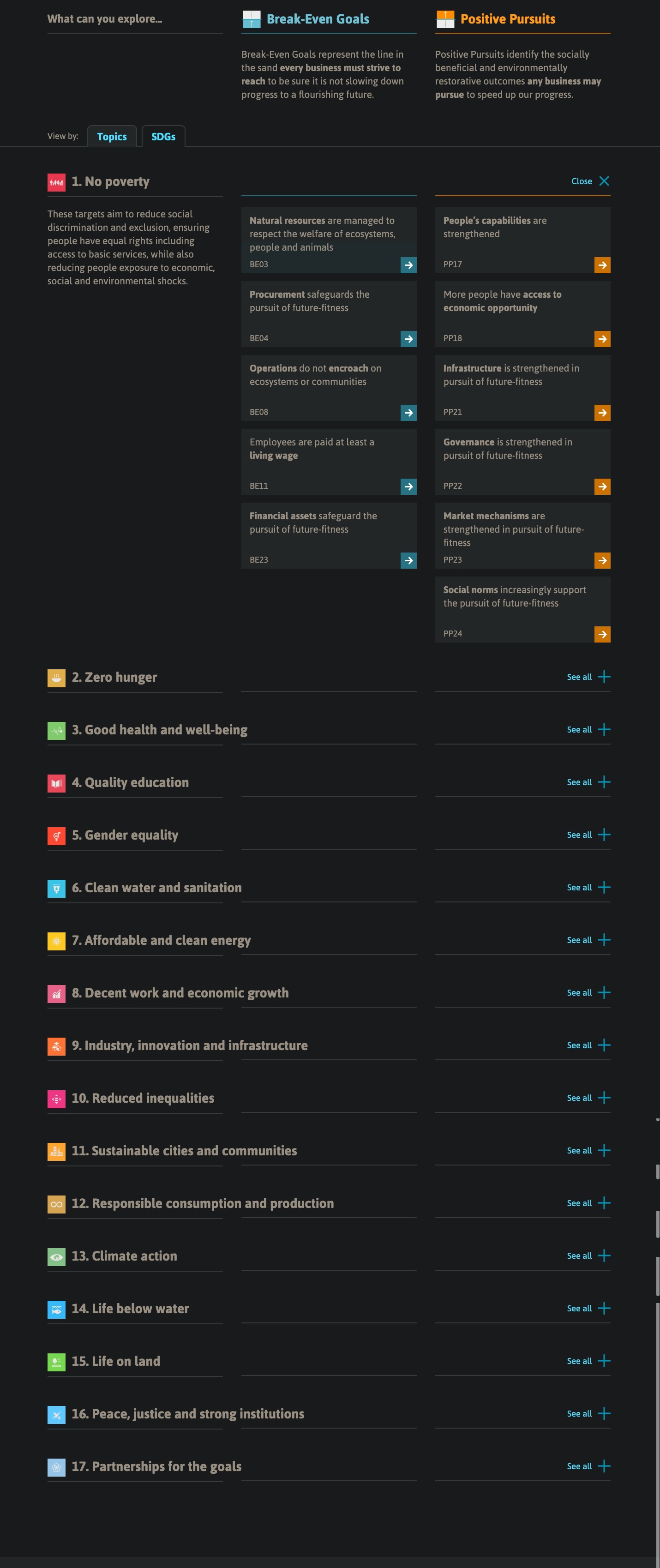Image resolution: width=660 pixels, height=1568 pixels.
Task: Expand See all for Quality education
Action: [588, 783]
